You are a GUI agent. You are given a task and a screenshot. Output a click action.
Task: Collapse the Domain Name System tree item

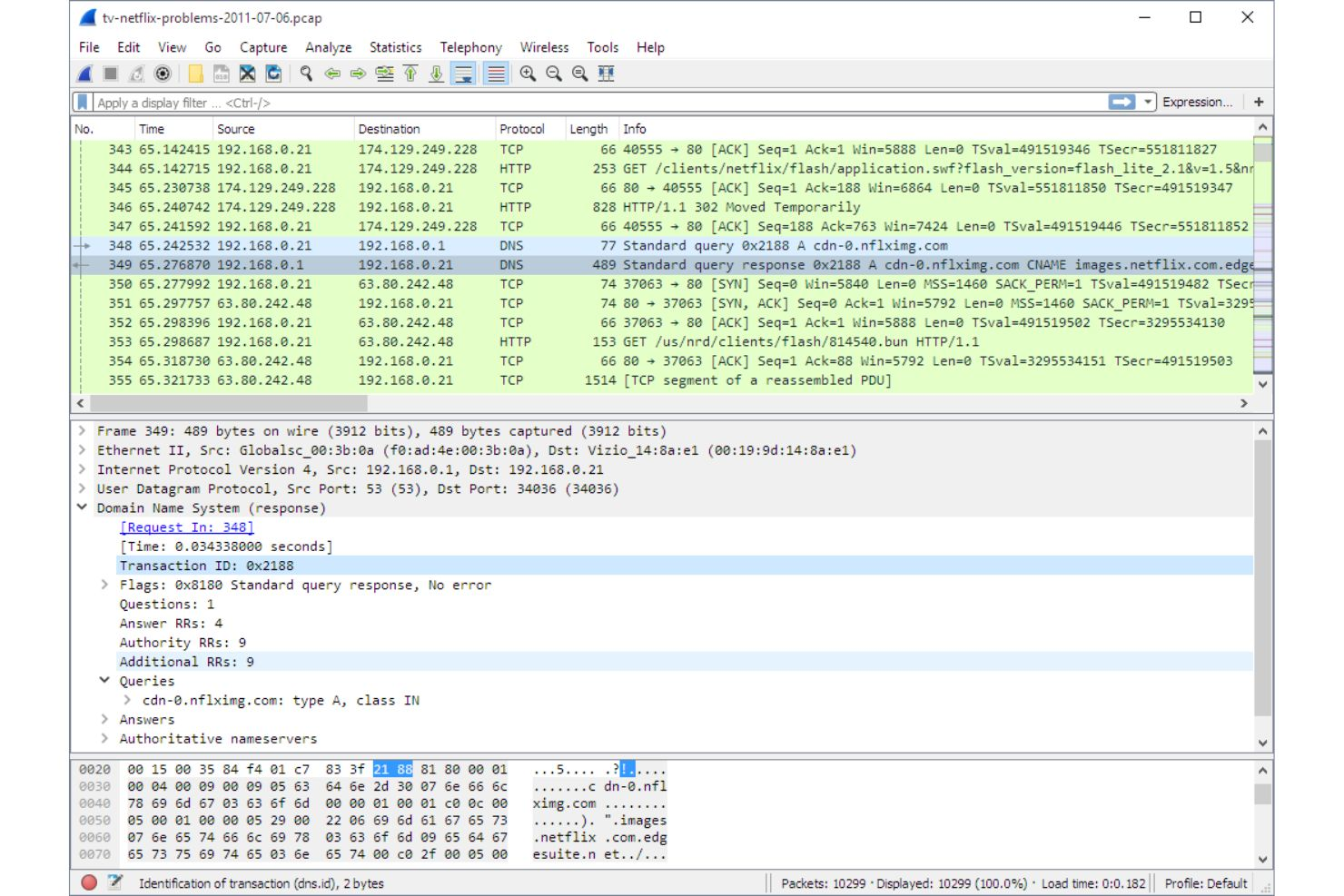(82, 507)
